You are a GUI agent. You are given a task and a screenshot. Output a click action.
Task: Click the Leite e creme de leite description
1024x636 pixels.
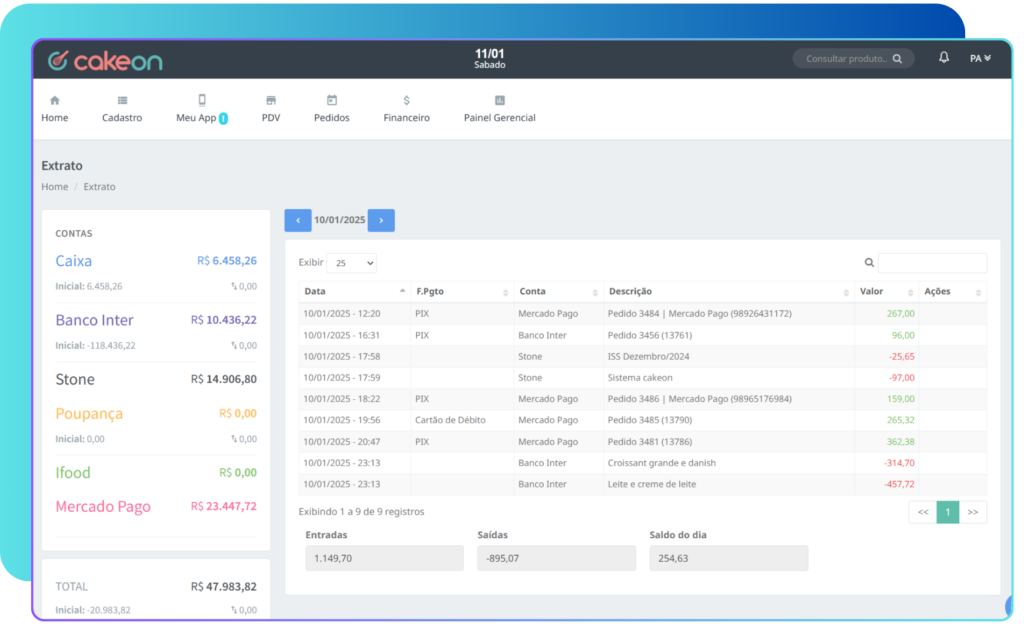652,485
